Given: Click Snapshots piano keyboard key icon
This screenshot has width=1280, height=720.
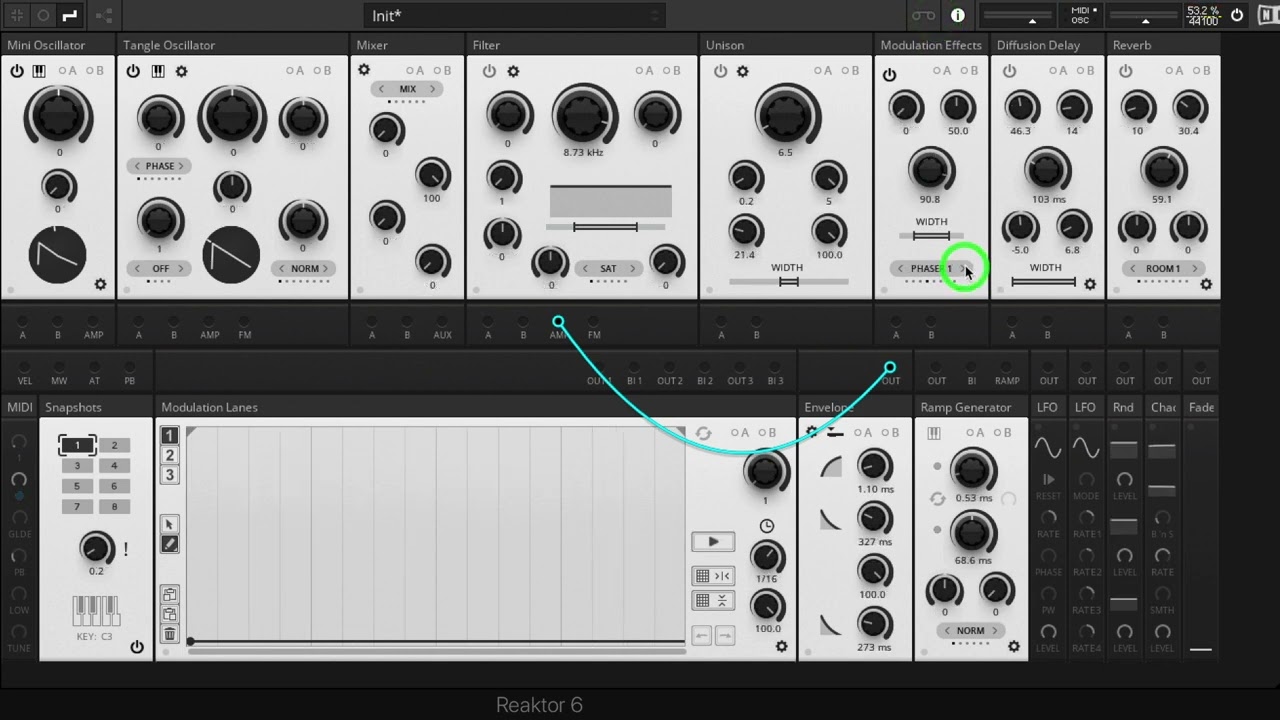Looking at the screenshot, I should pyautogui.click(x=96, y=611).
